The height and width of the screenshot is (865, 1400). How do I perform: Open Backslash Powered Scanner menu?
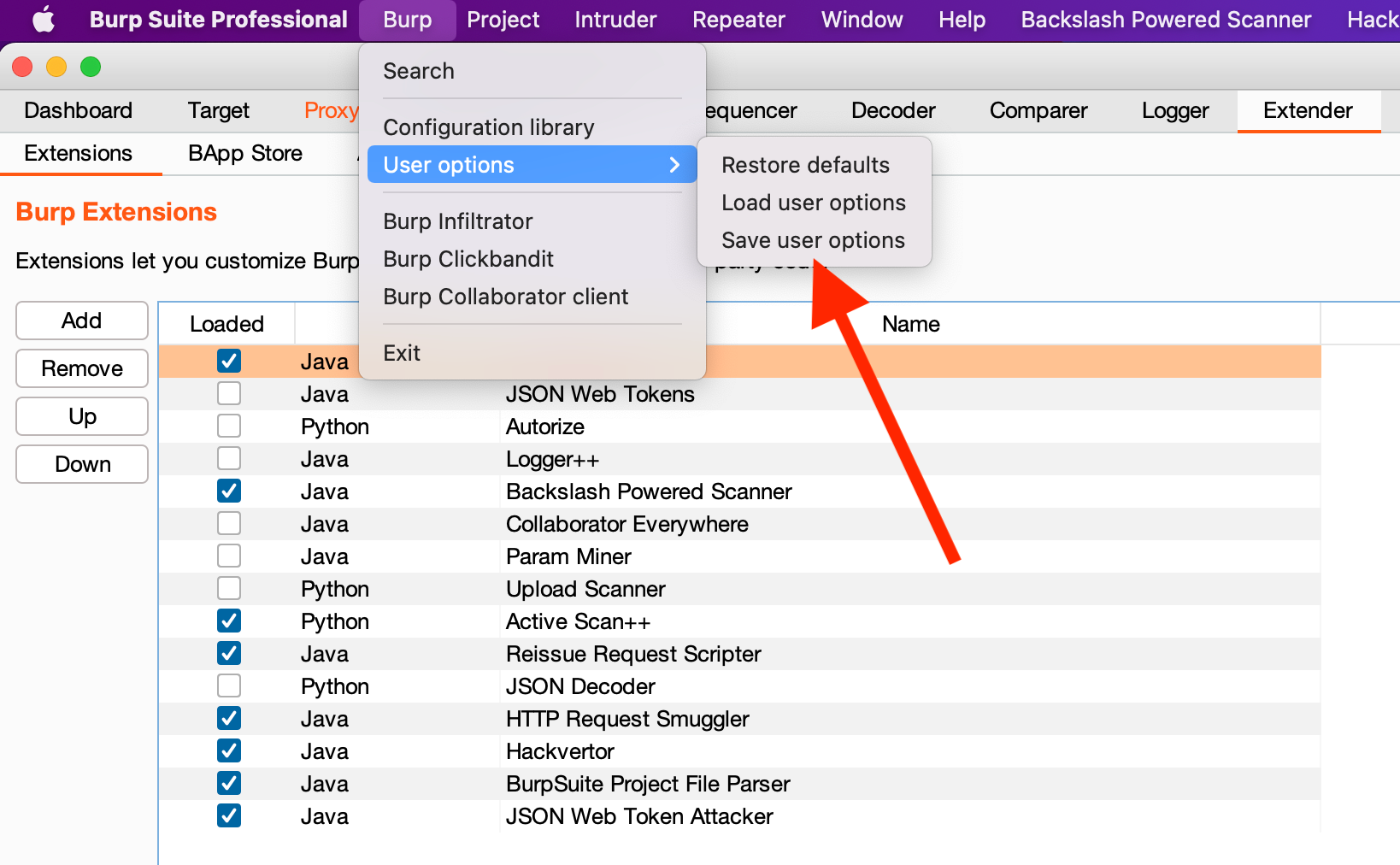1166,20
